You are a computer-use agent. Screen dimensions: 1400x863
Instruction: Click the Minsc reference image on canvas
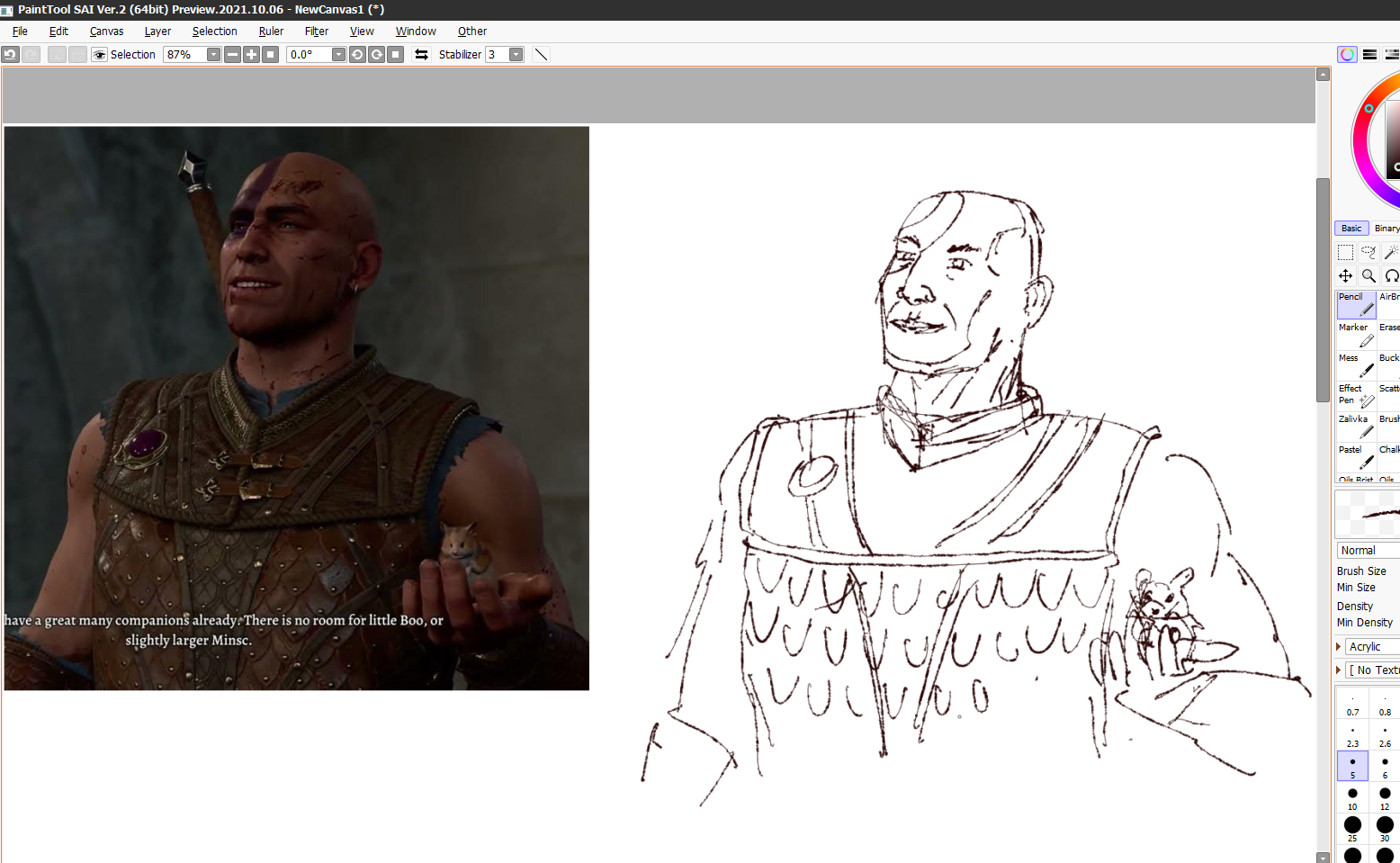tap(296, 408)
